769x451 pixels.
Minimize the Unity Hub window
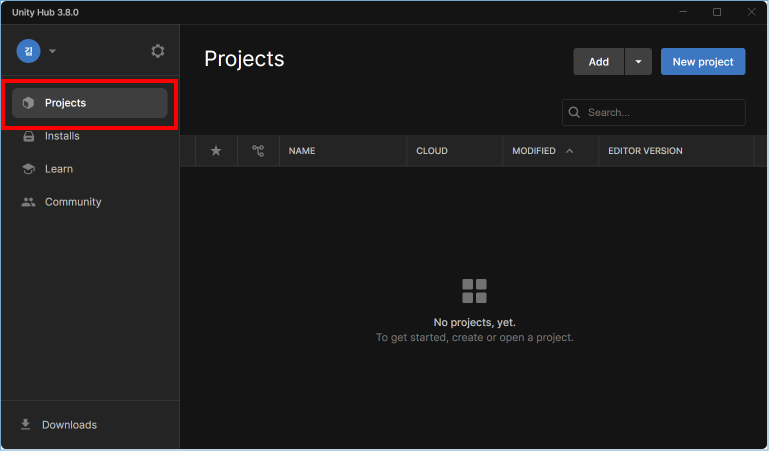click(683, 12)
